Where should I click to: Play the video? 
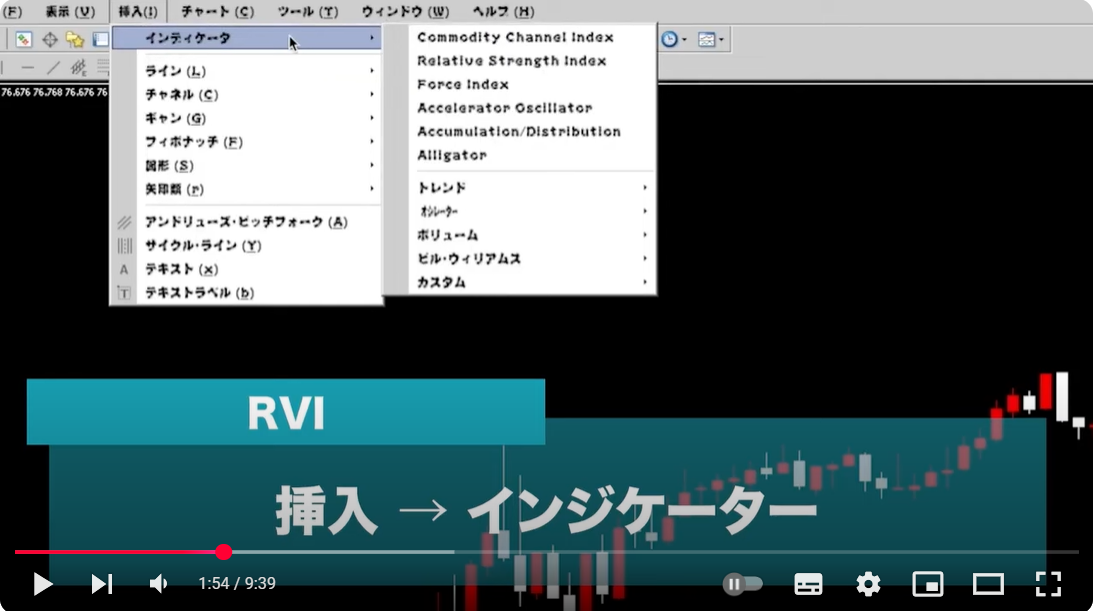tap(43, 584)
